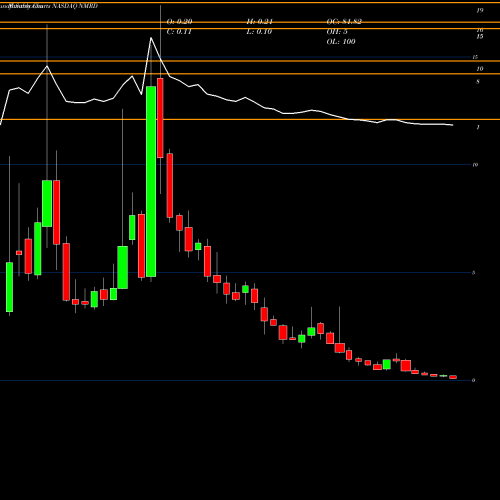Select the close value 'C: 0.11'

click(x=179, y=32)
